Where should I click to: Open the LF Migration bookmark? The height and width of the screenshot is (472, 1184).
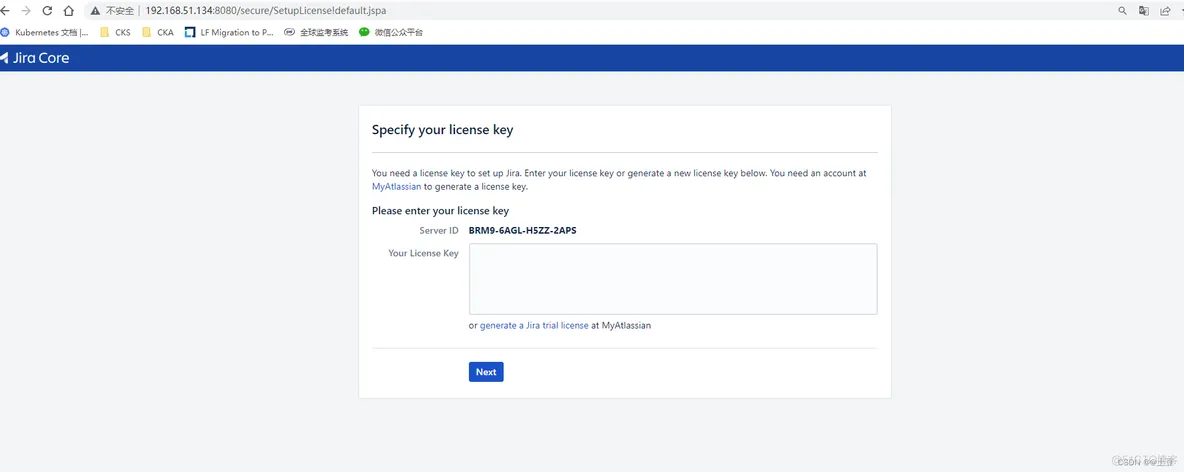click(x=229, y=32)
